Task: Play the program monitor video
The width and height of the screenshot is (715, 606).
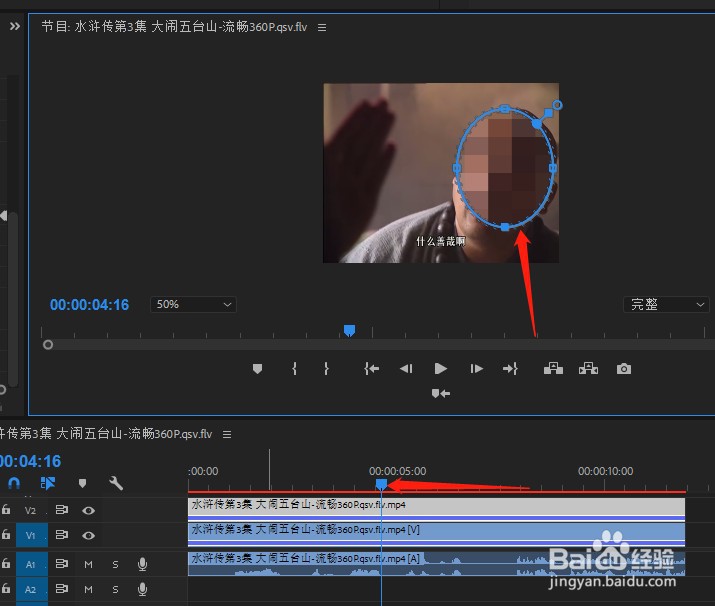Action: tap(440, 368)
